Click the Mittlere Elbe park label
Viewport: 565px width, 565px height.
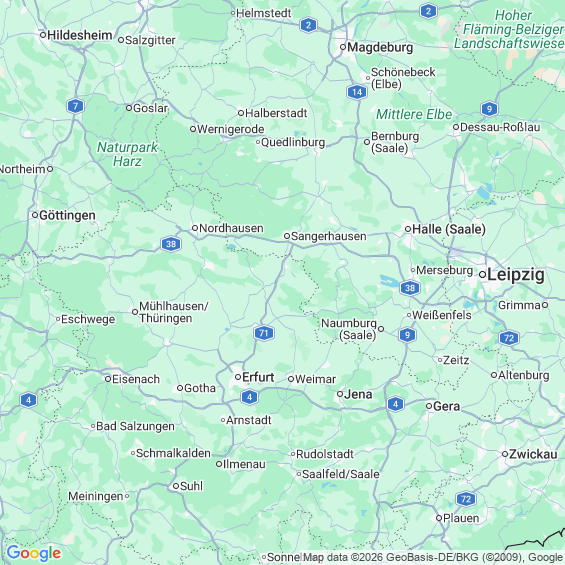click(414, 115)
